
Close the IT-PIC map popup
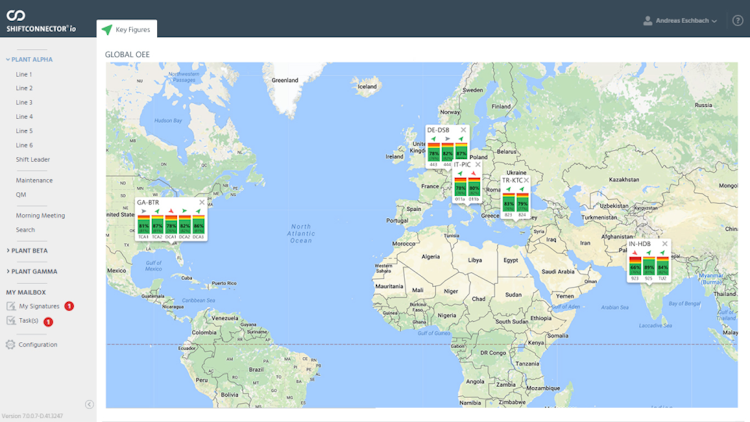pos(477,164)
